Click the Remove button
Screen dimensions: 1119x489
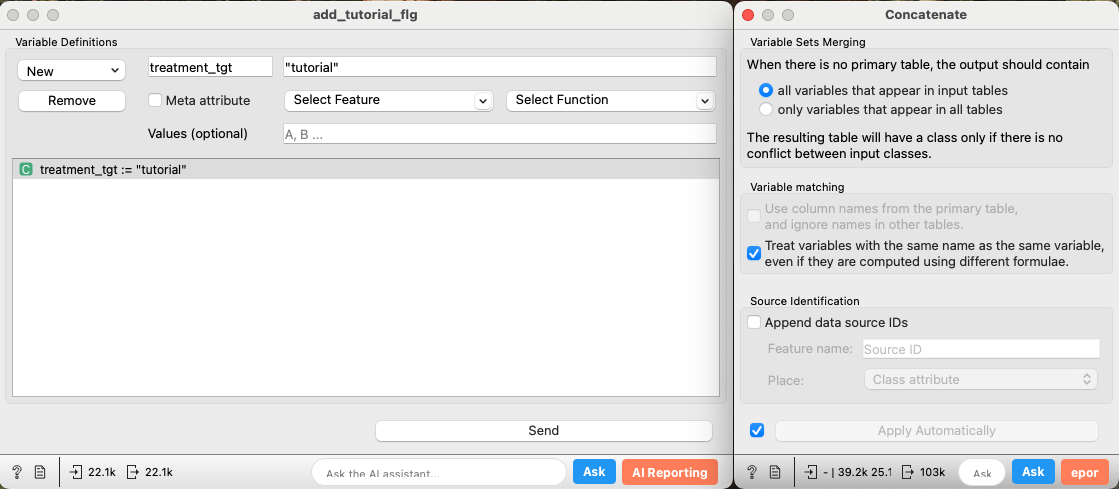(x=71, y=101)
